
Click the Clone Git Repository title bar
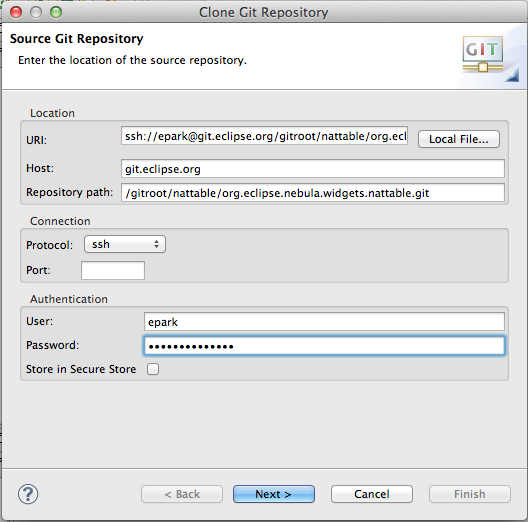264,12
